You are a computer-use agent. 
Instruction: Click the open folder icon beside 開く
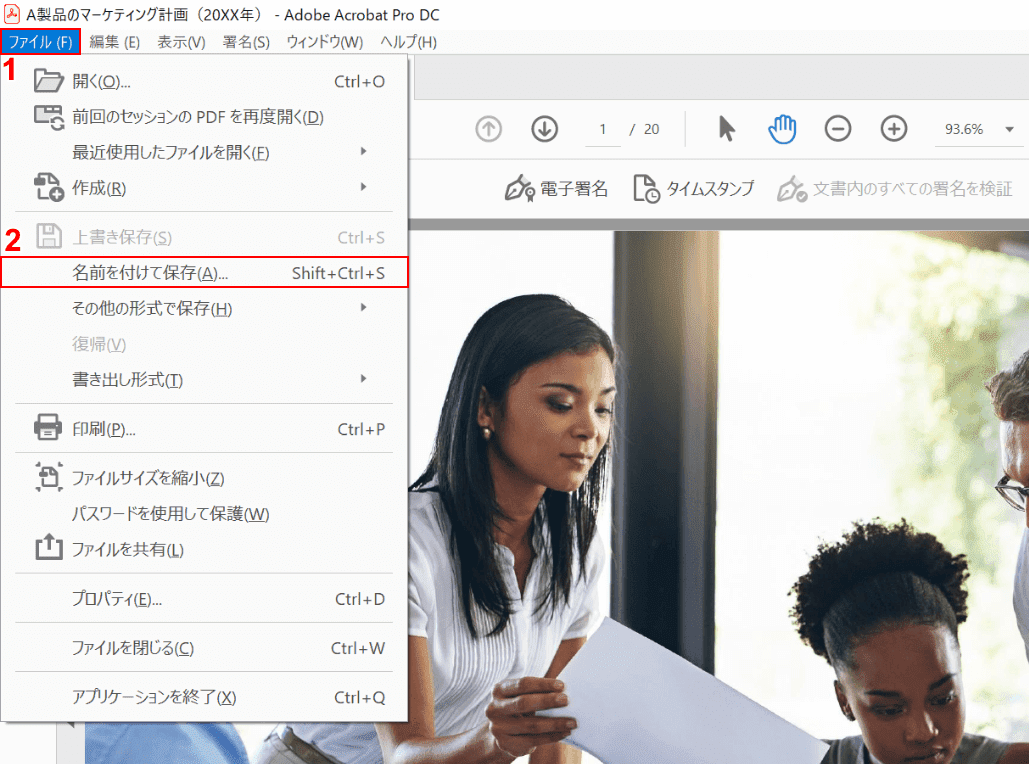(49, 81)
